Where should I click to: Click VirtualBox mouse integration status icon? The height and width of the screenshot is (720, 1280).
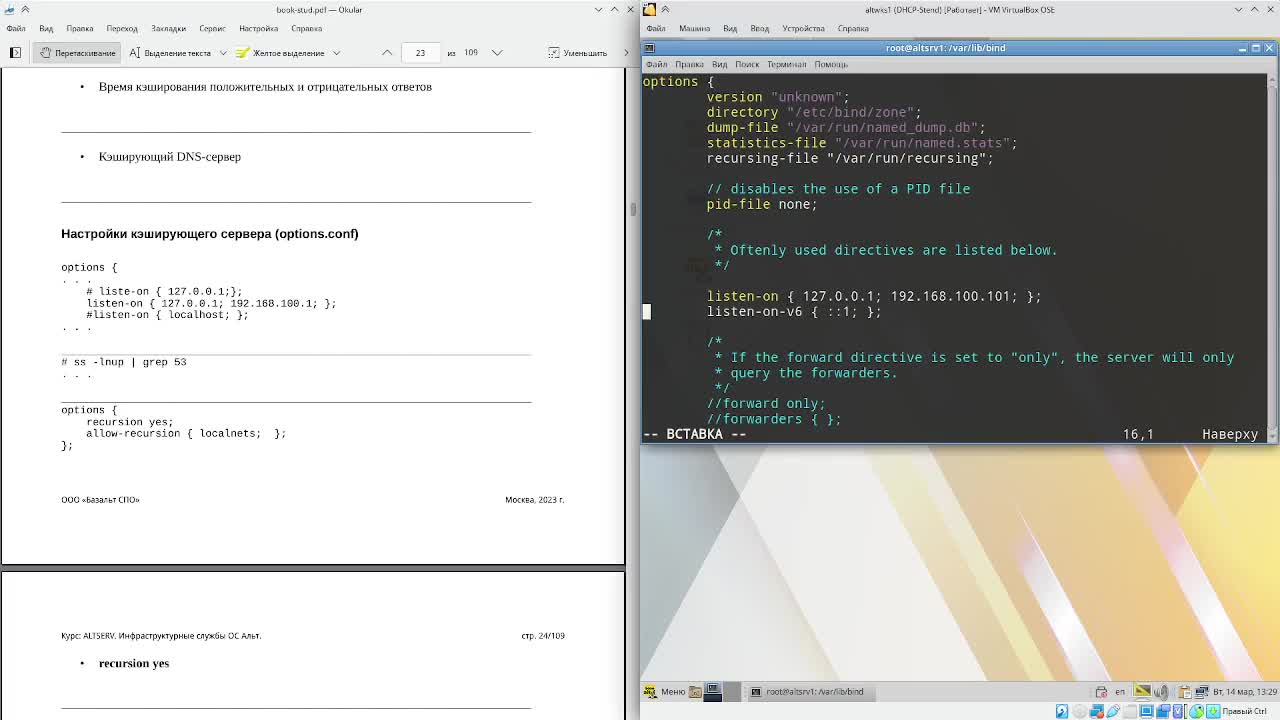1196,711
